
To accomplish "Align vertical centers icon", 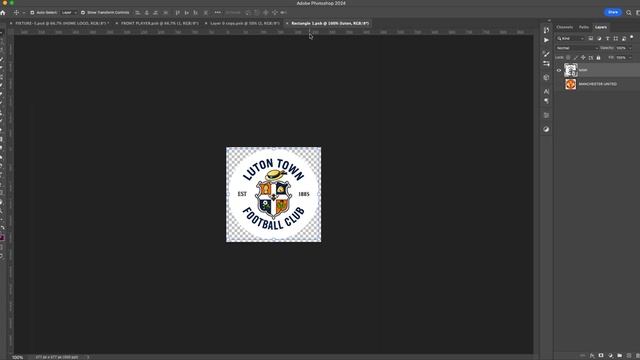I will tap(187, 13).
